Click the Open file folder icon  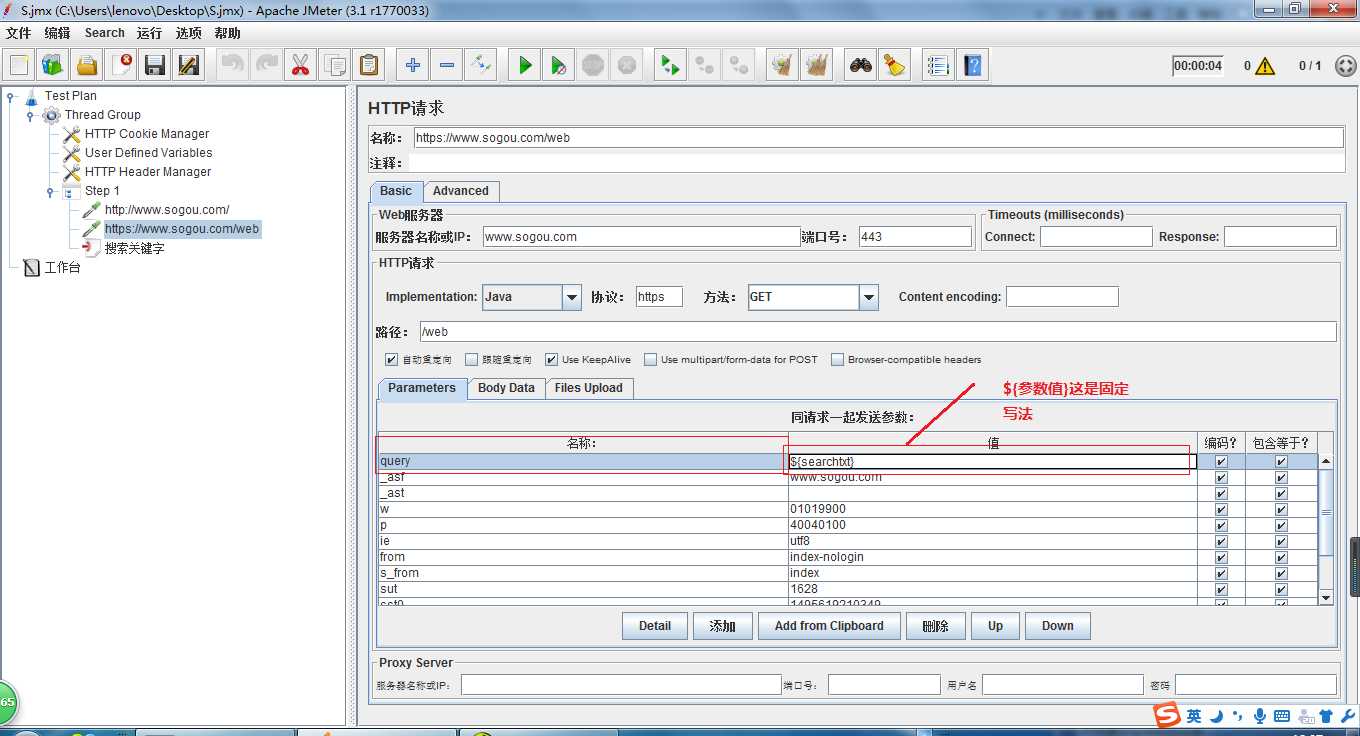[87, 65]
